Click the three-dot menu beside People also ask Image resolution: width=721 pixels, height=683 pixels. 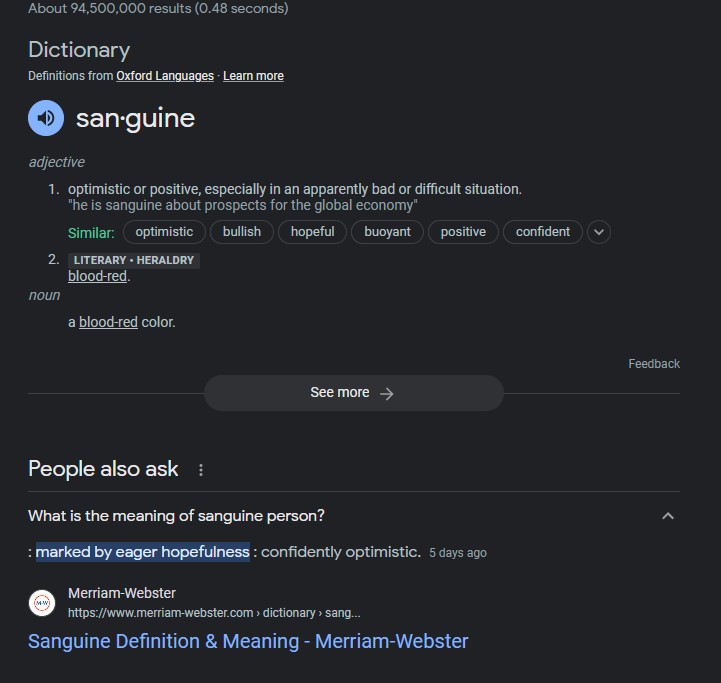click(201, 470)
